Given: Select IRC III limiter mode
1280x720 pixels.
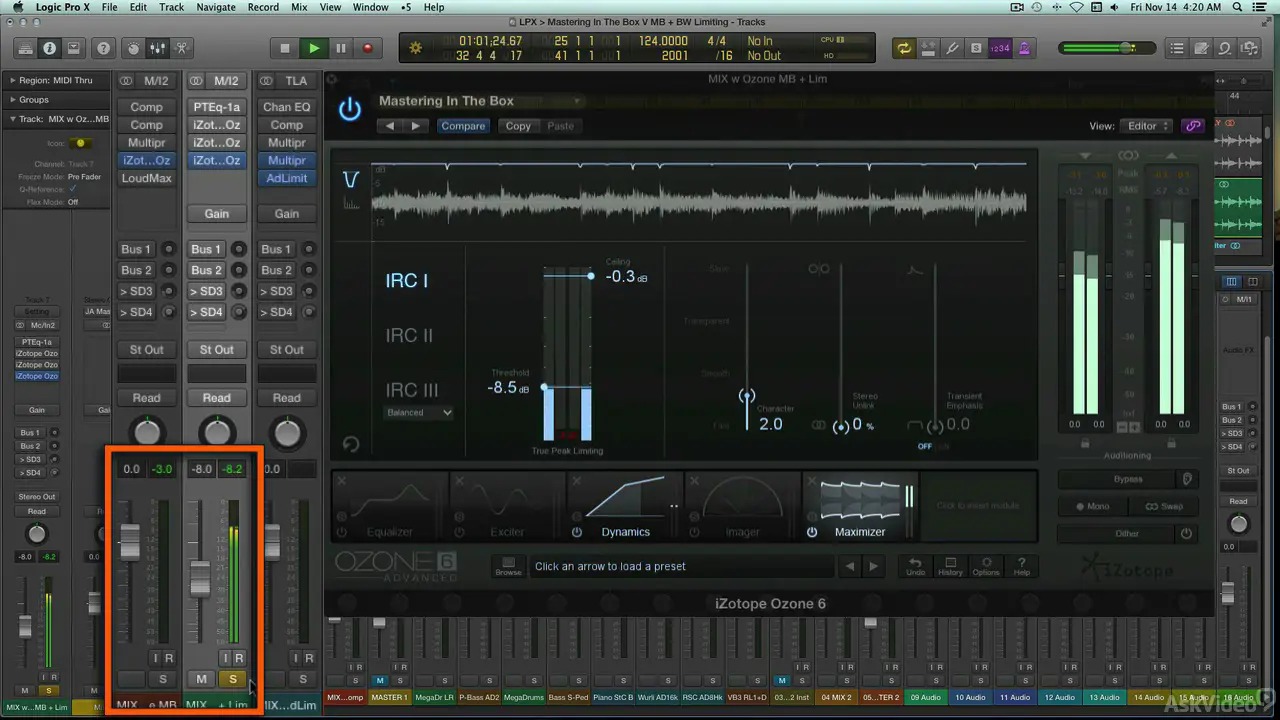Looking at the screenshot, I should (412, 391).
